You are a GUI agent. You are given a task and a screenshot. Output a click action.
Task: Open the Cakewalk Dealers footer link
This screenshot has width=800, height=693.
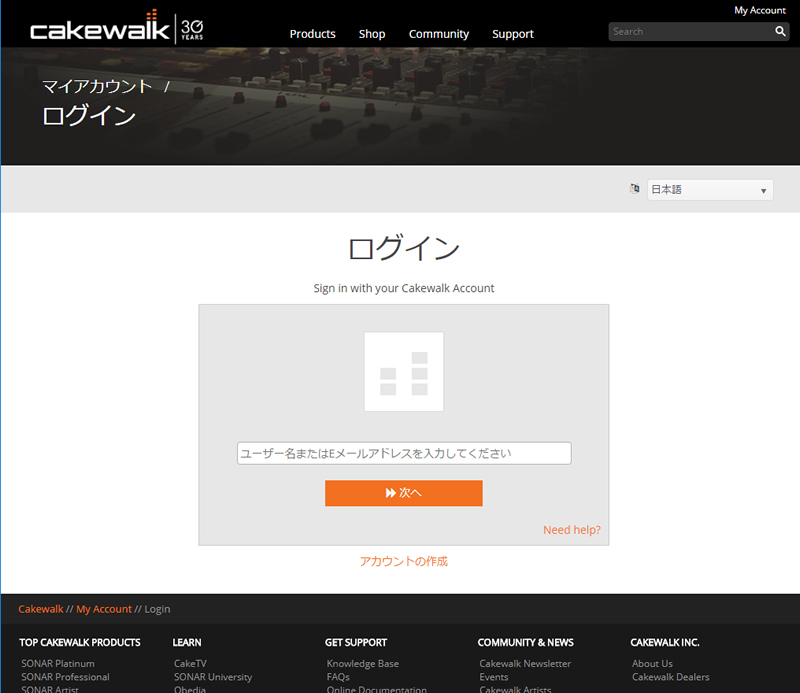coord(670,677)
